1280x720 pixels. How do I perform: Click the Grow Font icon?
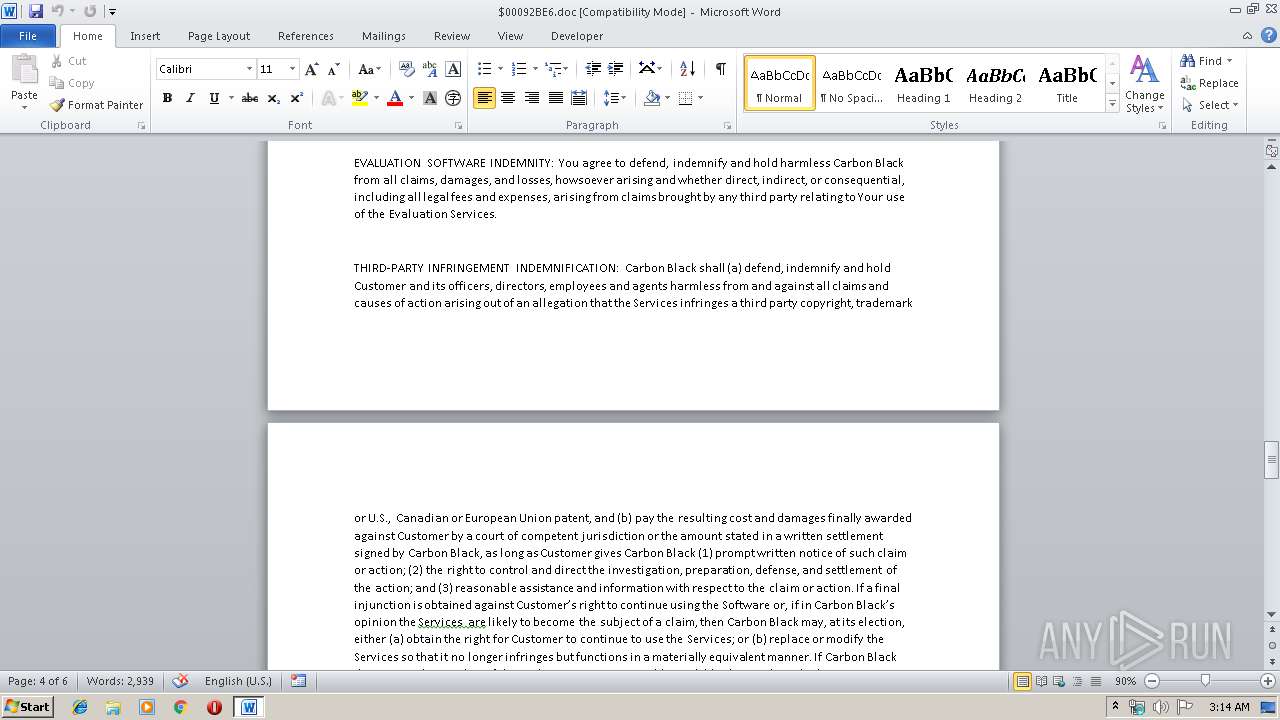coord(312,69)
